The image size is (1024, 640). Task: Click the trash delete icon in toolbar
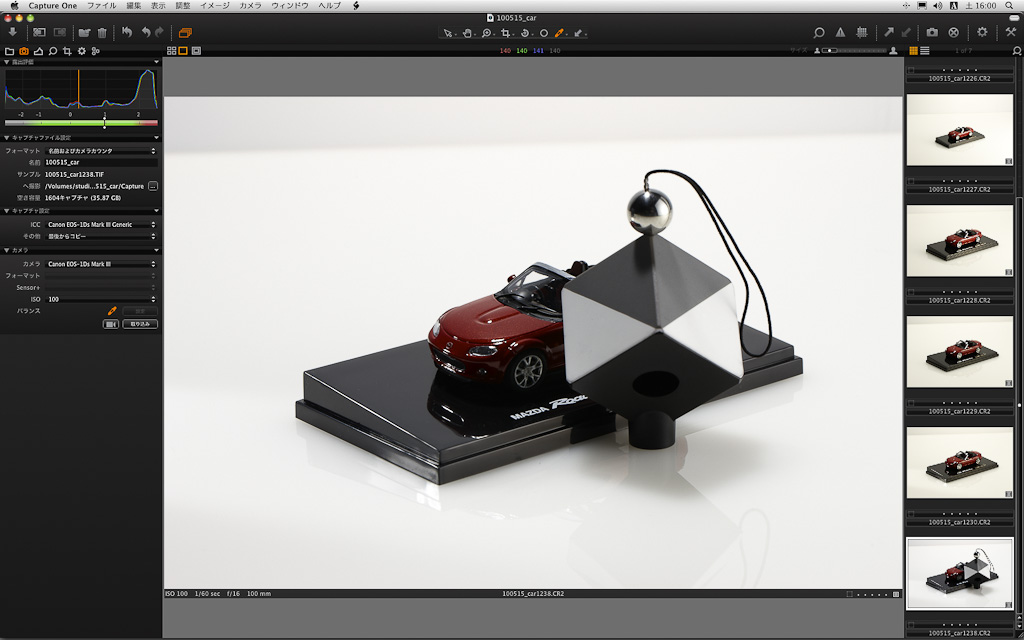pyautogui.click(x=102, y=32)
